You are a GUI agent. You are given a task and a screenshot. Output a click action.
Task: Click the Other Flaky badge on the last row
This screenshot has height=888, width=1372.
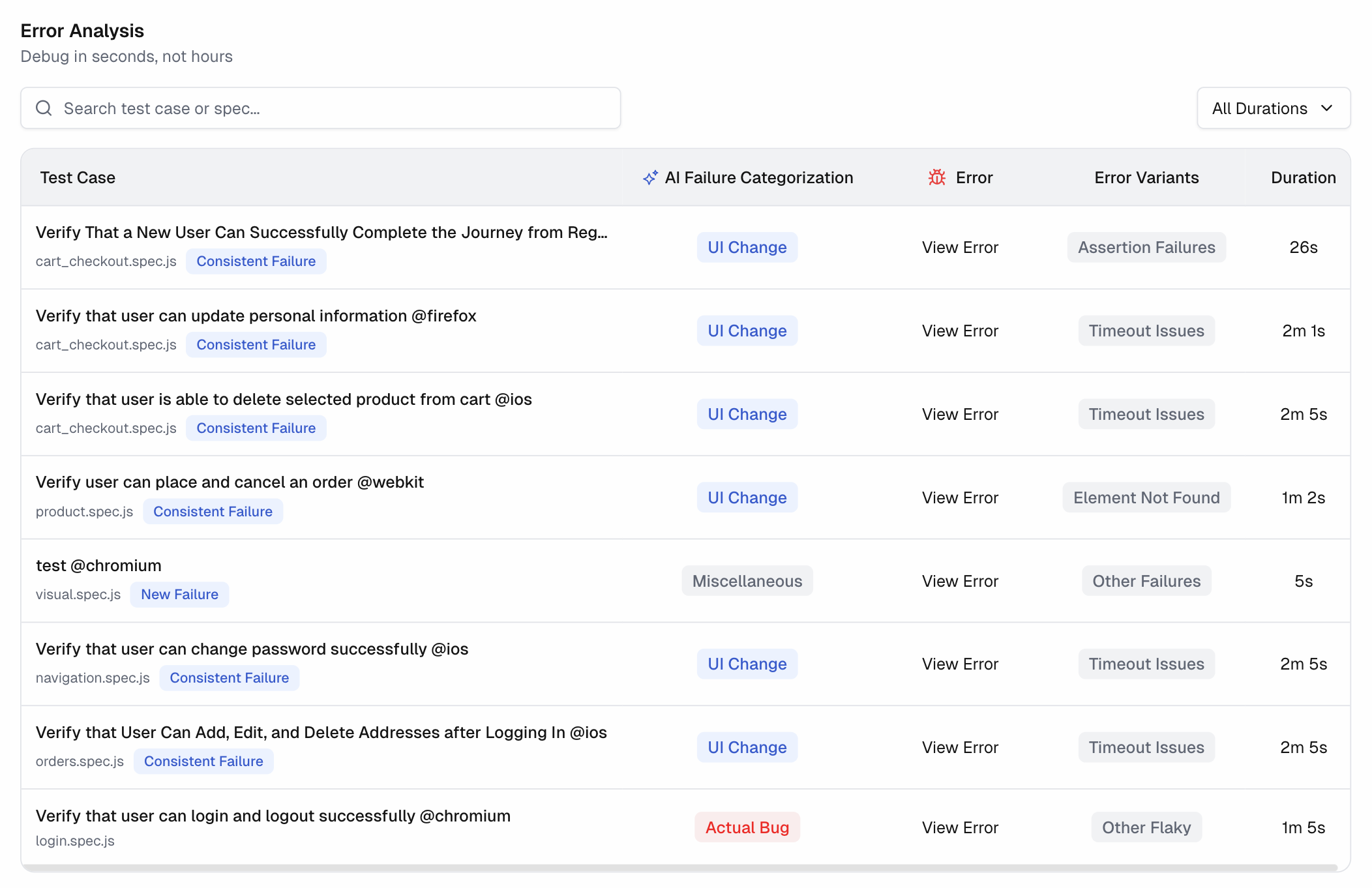pos(1146,827)
